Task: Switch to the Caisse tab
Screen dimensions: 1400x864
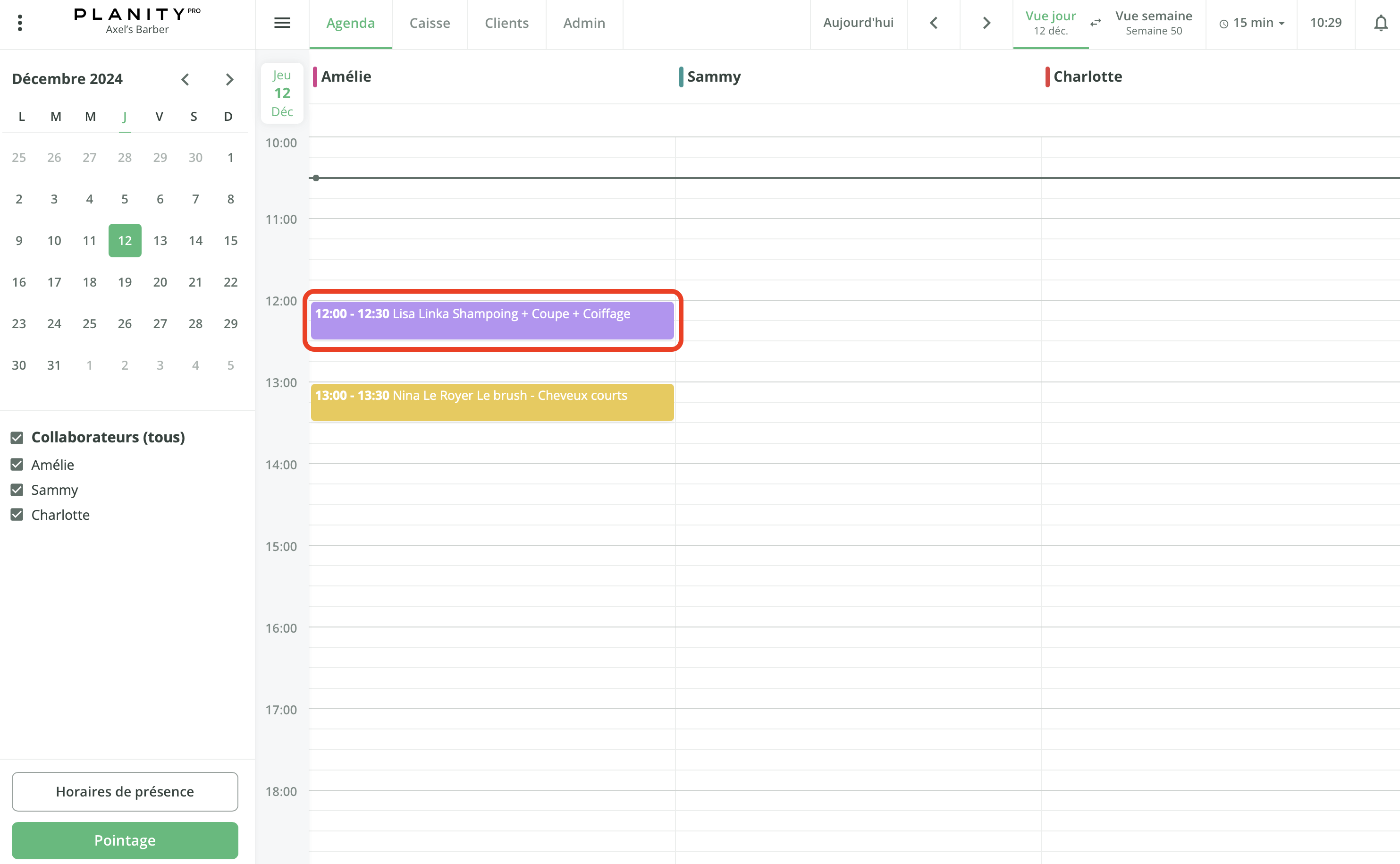Action: tap(430, 23)
